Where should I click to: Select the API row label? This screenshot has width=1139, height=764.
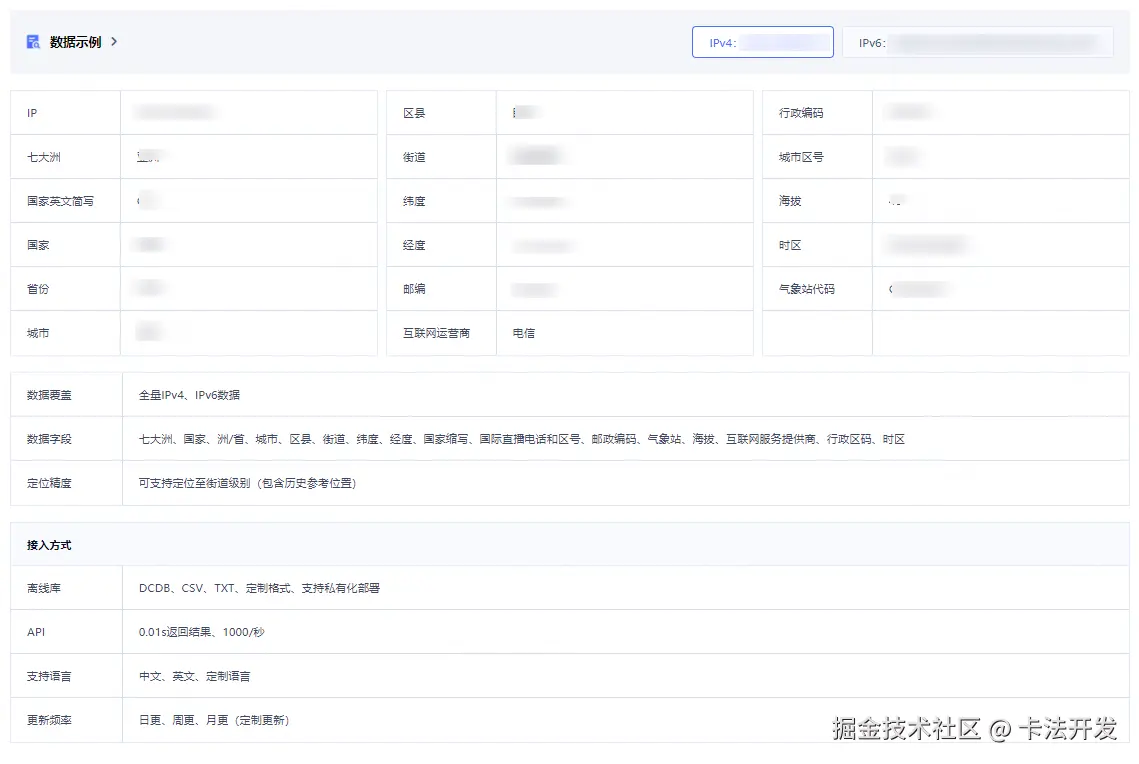pyautogui.click(x=37, y=631)
